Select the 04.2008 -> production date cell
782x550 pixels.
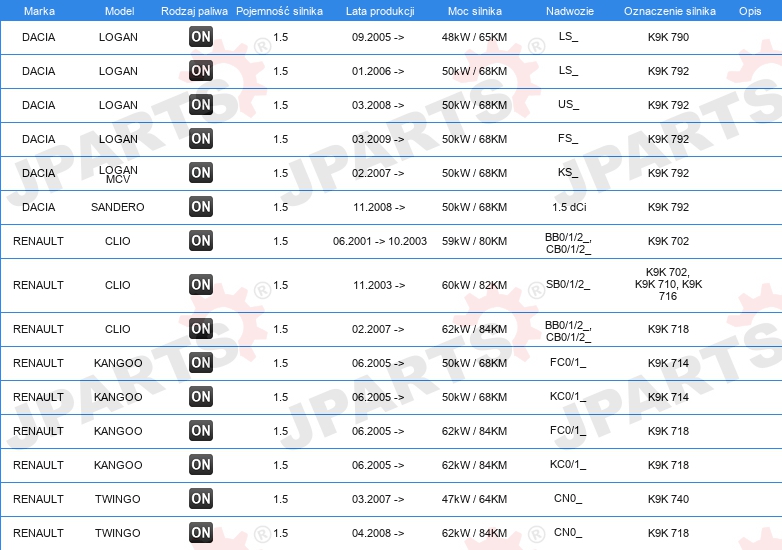(x=378, y=533)
